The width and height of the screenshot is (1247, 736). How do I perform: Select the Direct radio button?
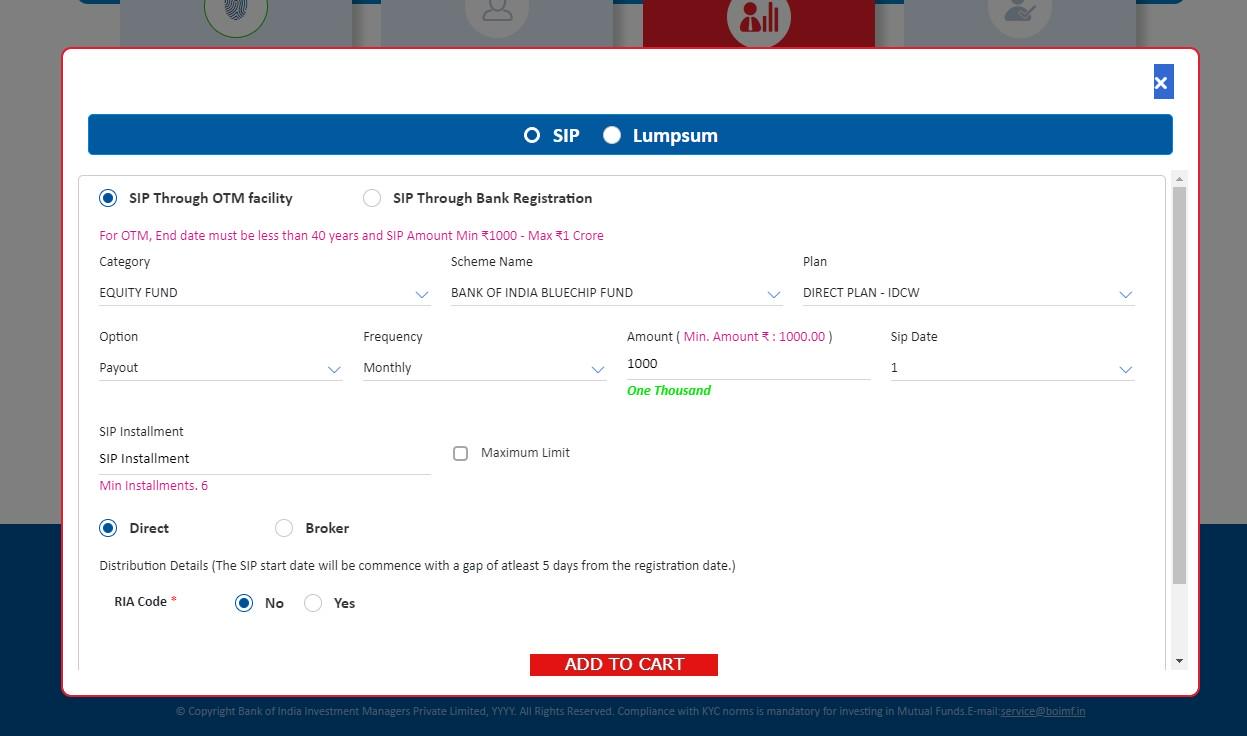pyautogui.click(x=108, y=528)
